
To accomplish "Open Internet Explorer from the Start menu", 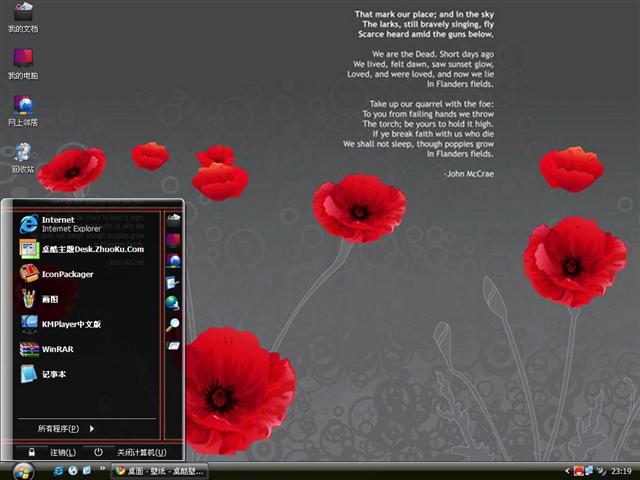I will pos(60,224).
